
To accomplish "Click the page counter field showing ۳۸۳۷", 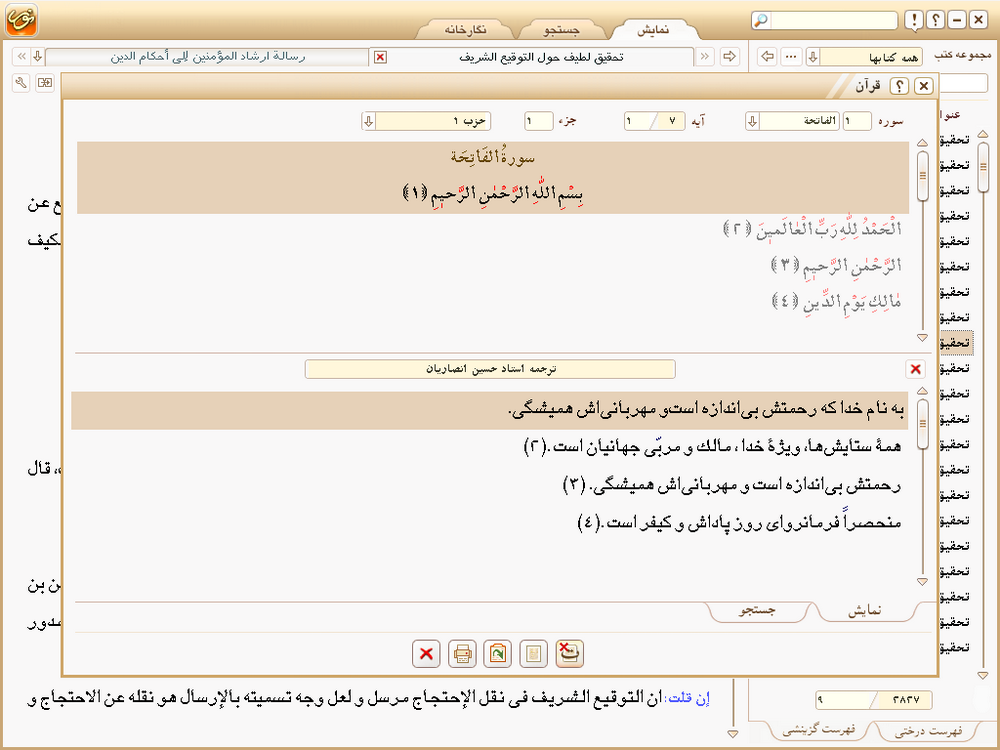I will coord(906,700).
